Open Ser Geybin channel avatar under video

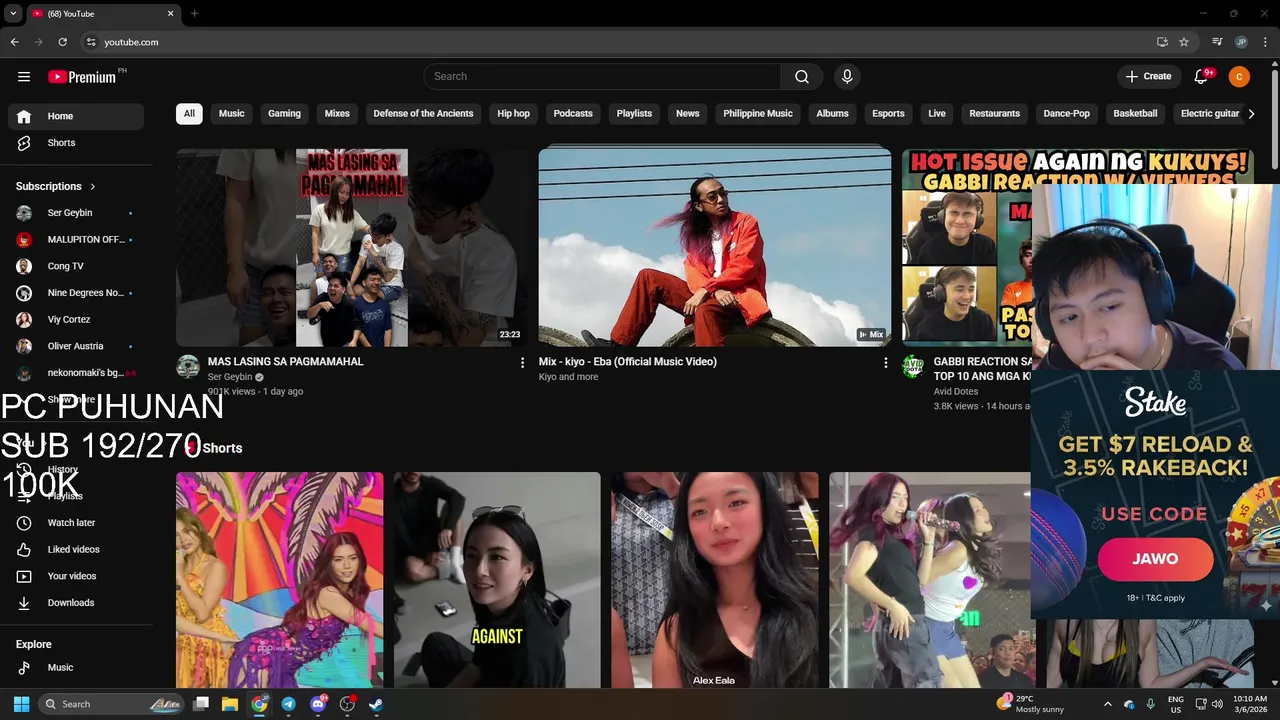188,367
